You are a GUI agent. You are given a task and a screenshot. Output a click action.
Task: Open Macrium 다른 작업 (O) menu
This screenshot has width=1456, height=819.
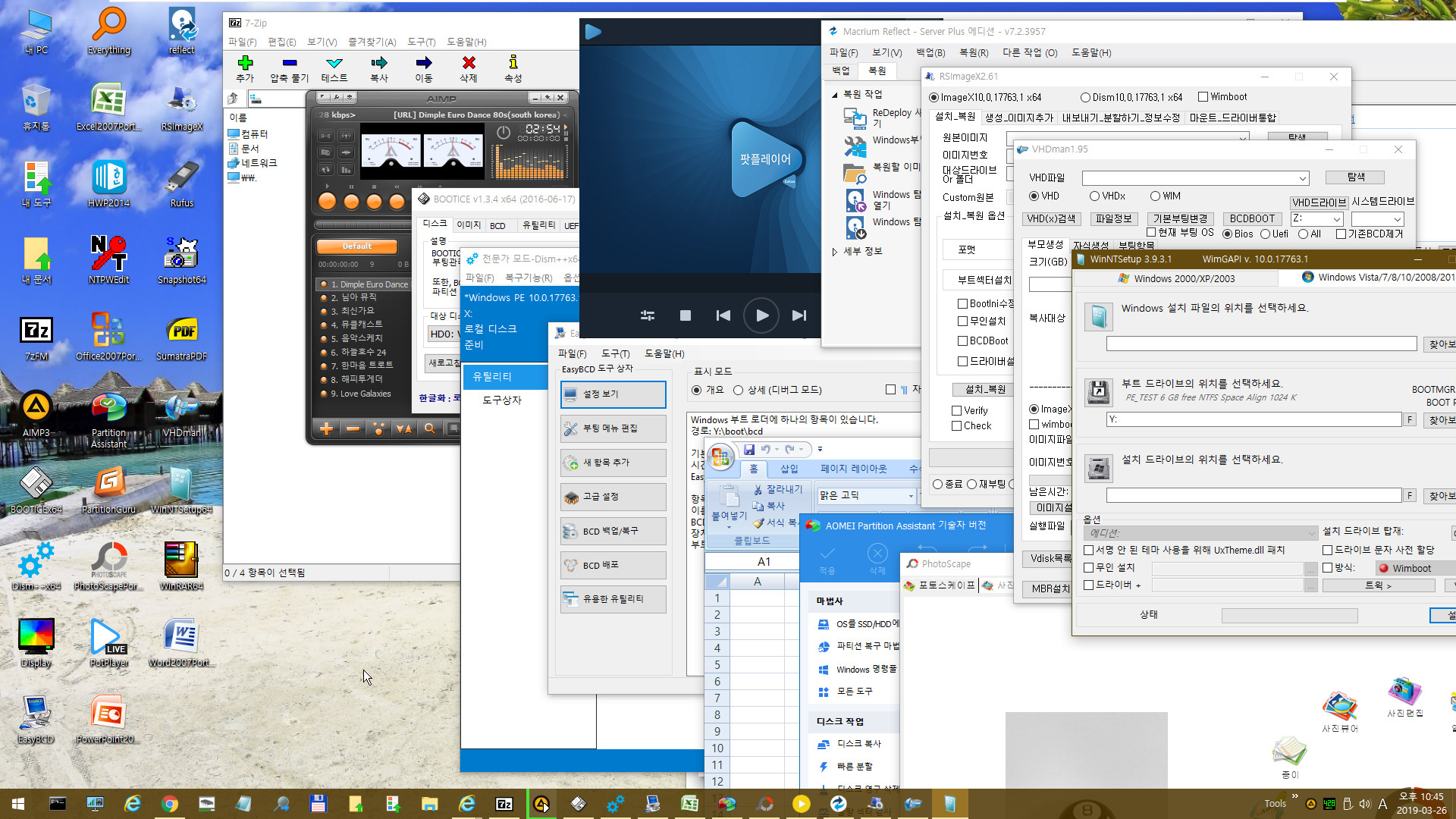pos(1030,53)
